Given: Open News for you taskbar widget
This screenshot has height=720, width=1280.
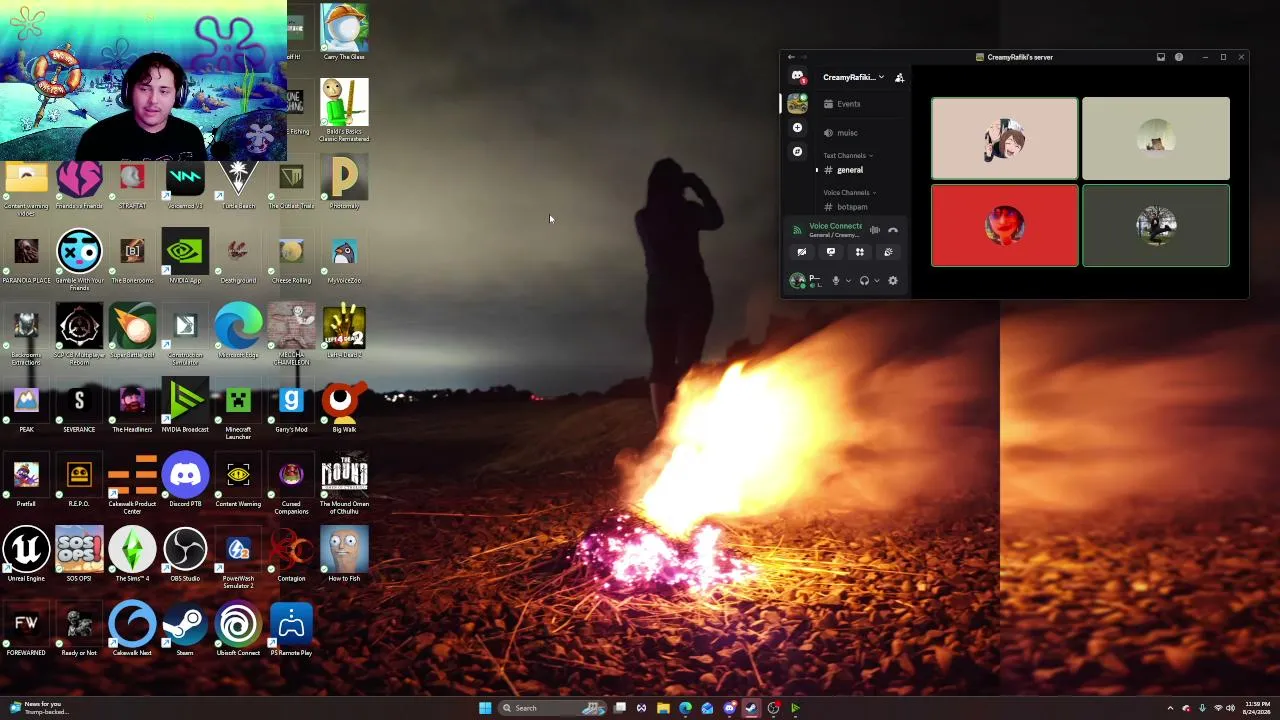Looking at the screenshot, I should click(x=40, y=708).
